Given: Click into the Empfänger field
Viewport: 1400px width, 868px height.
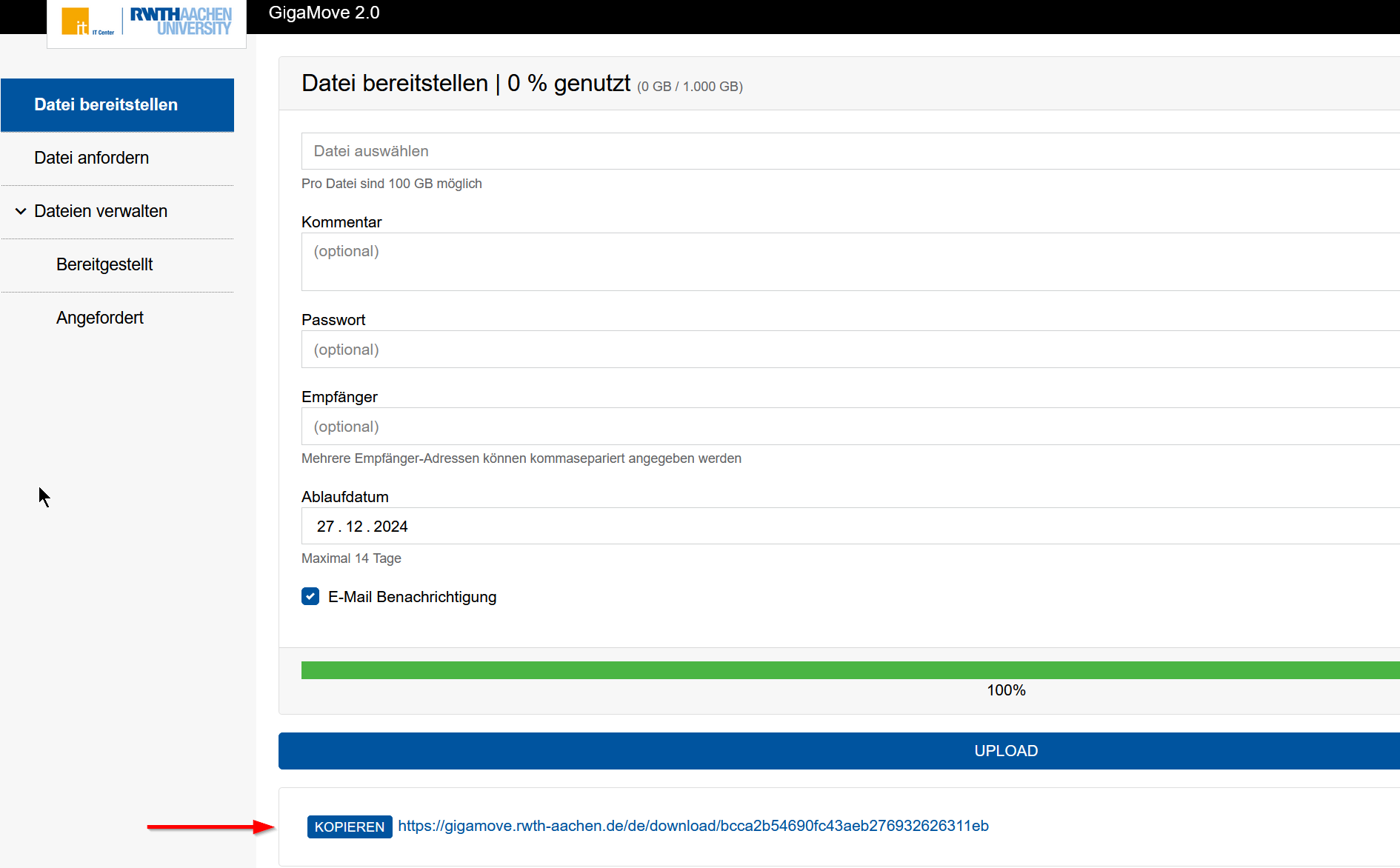Looking at the screenshot, I should [844, 427].
